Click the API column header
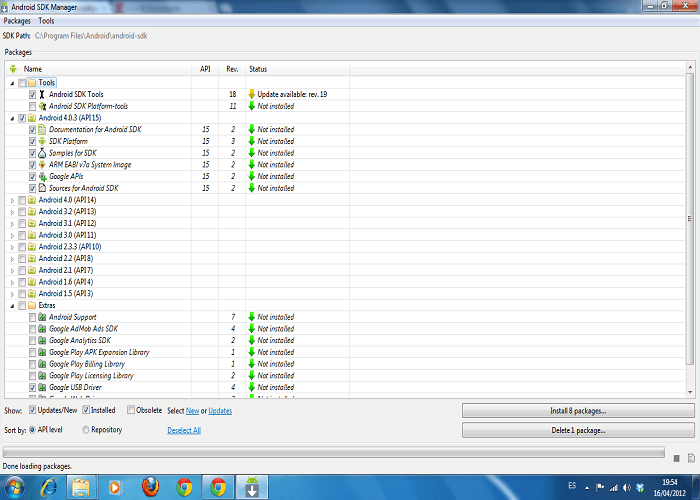The image size is (700, 500). coord(205,69)
